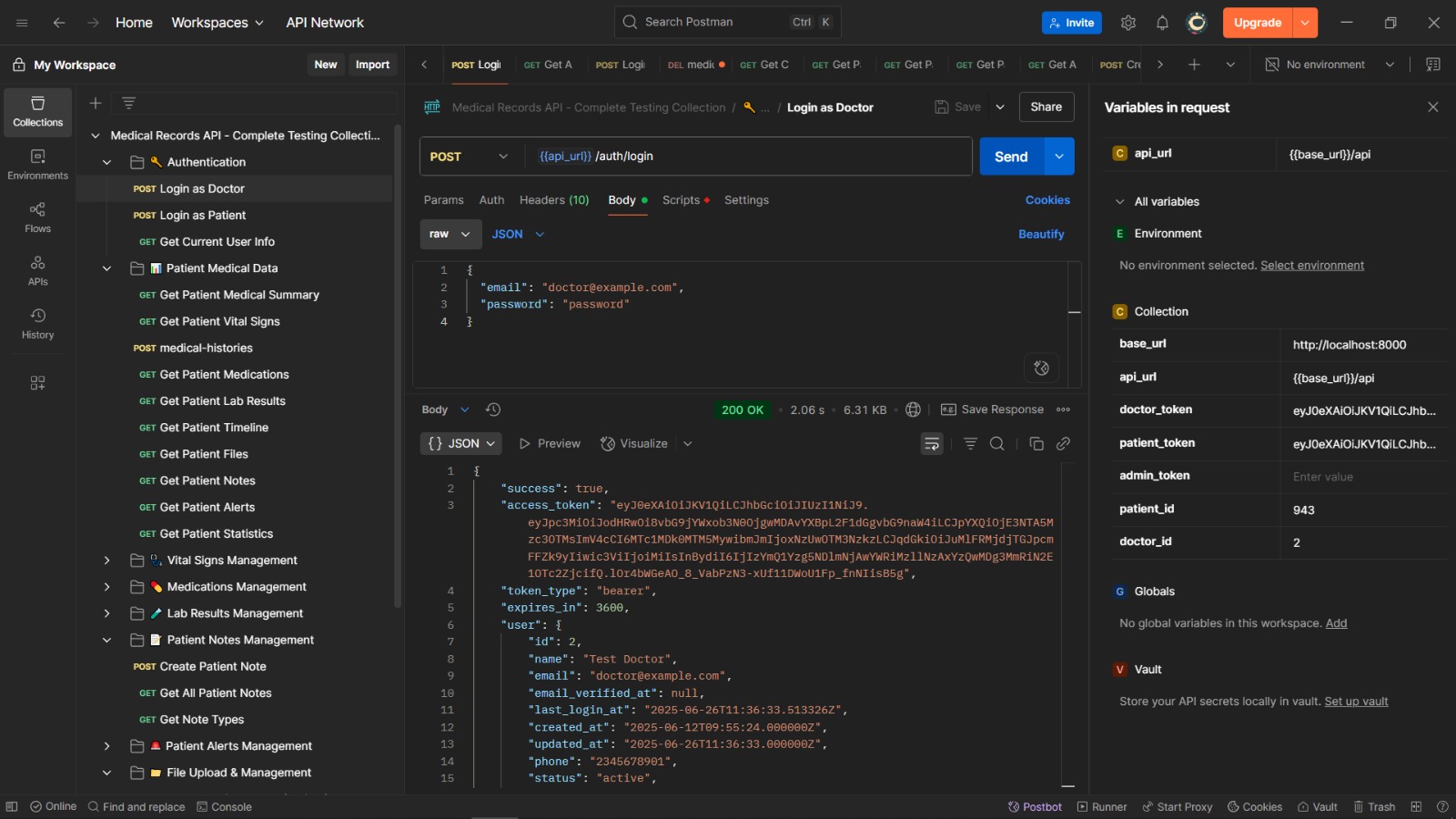Open the Send options dropdown arrow
The height and width of the screenshot is (819, 1456).
pos(1059,157)
